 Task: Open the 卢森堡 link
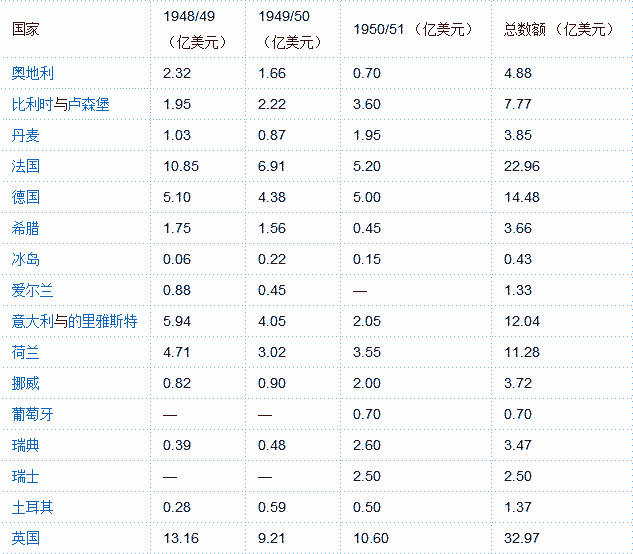click(90, 104)
